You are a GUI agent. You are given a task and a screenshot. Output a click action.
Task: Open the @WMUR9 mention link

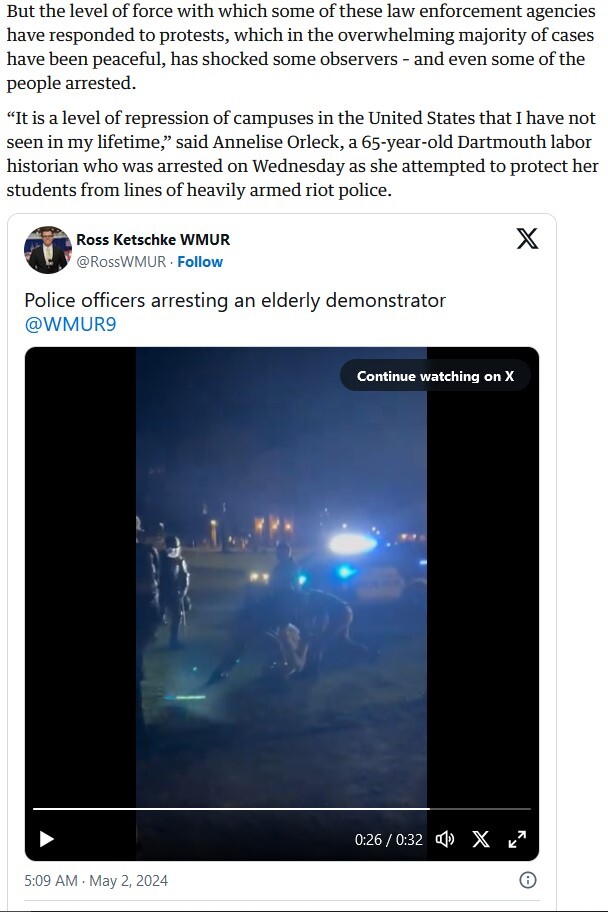point(70,324)
